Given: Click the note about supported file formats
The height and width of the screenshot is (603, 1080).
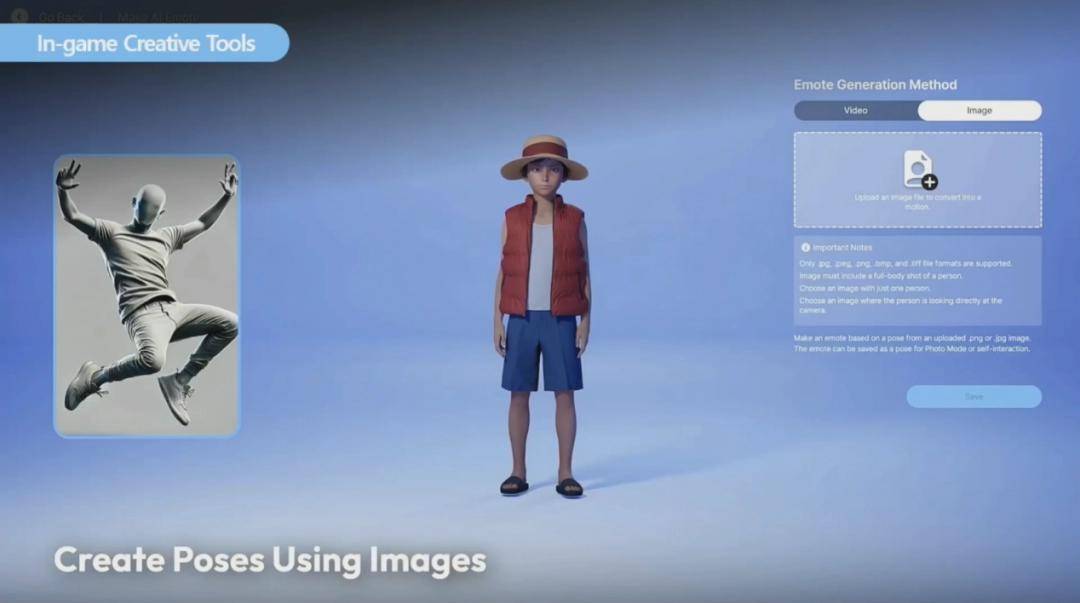Looking at the screenshot, I should 905,263.
